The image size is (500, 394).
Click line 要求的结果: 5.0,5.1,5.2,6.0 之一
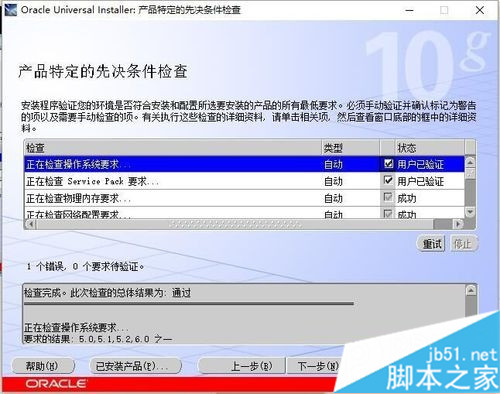(x=98, y=339)
